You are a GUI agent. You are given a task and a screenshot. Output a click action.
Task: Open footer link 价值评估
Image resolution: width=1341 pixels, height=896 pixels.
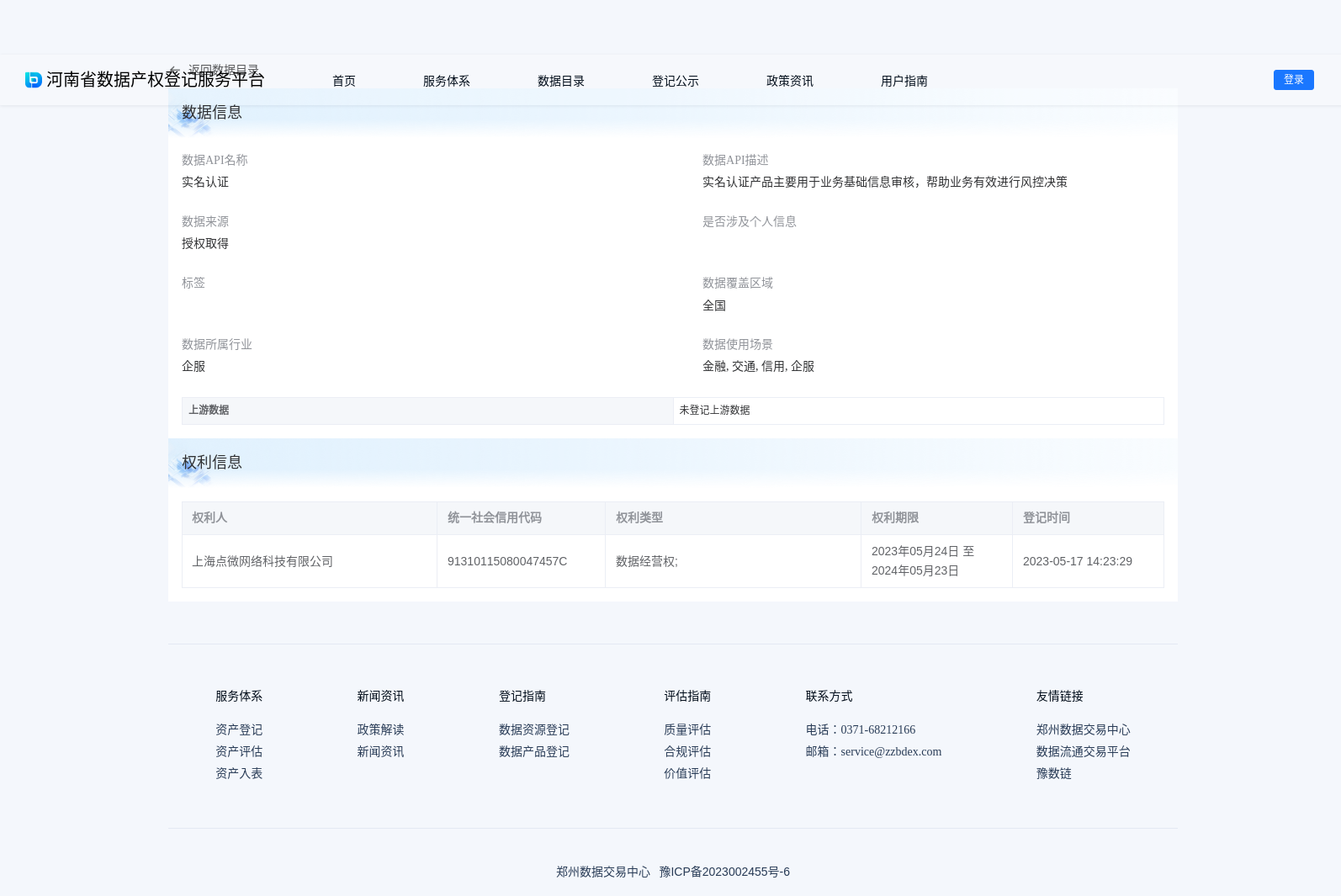point(687,773)
